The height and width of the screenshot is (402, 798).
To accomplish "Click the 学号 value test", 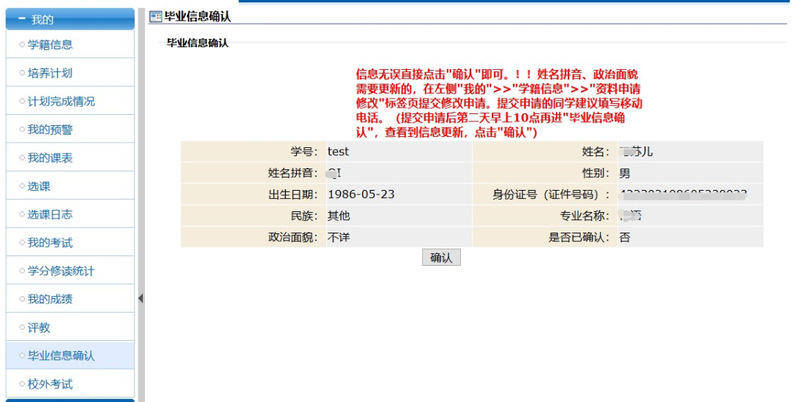I will [x=338, y=152].
